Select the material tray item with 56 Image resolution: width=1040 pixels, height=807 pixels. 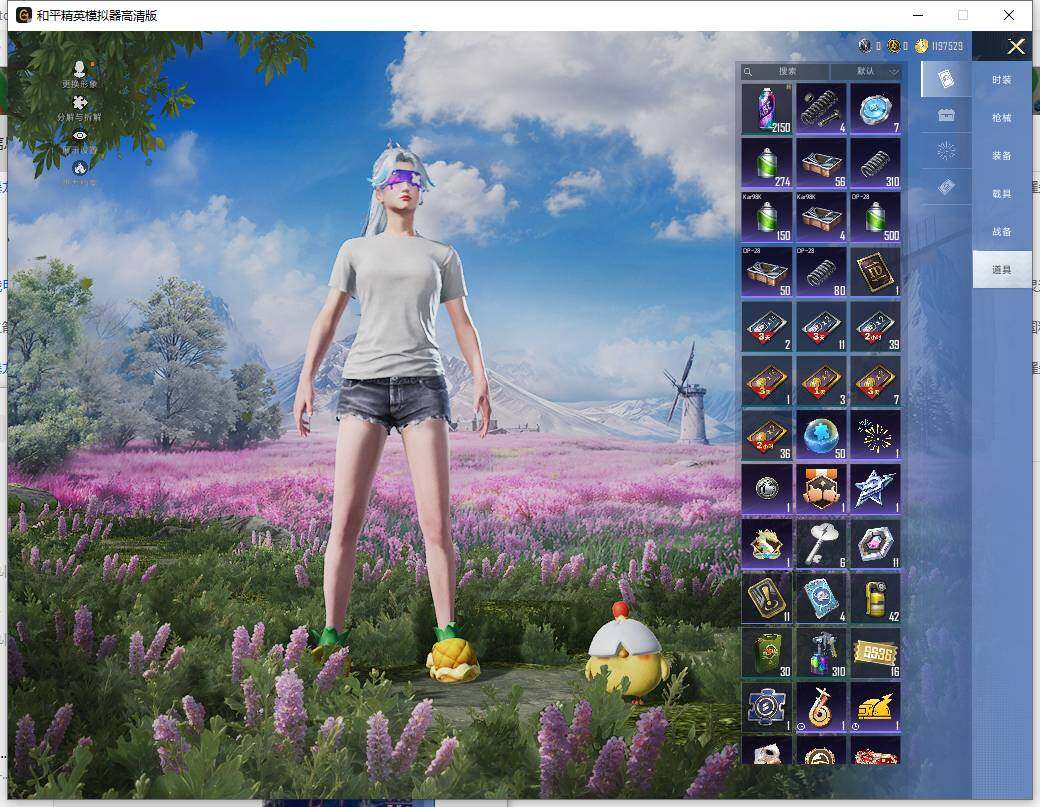click(x=821, y=163)
